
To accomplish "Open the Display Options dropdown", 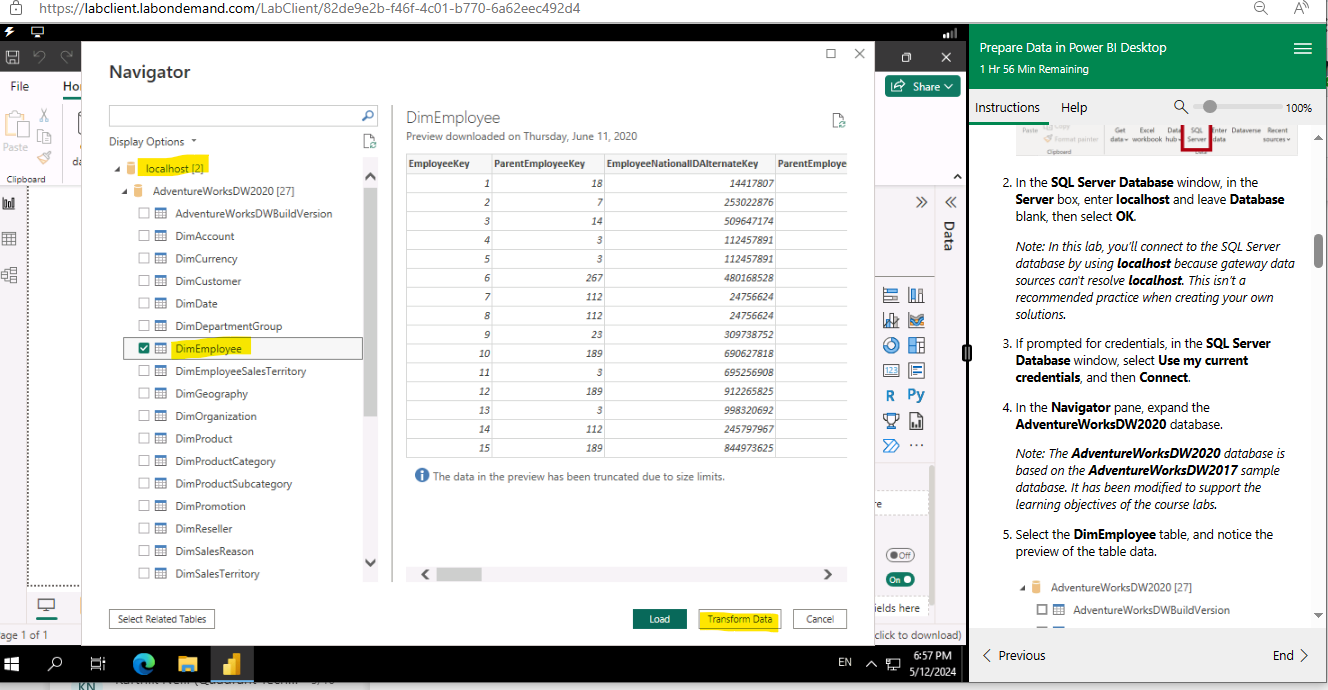I will [x=153, y=141].
